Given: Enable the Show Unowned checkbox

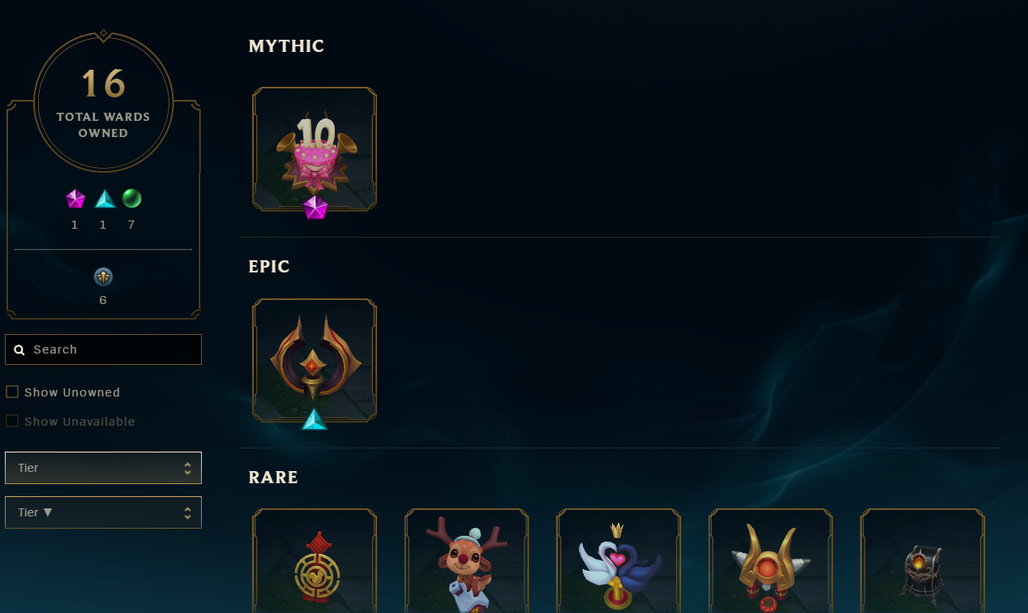Looking at the screenshot, I should coord(12,392).
